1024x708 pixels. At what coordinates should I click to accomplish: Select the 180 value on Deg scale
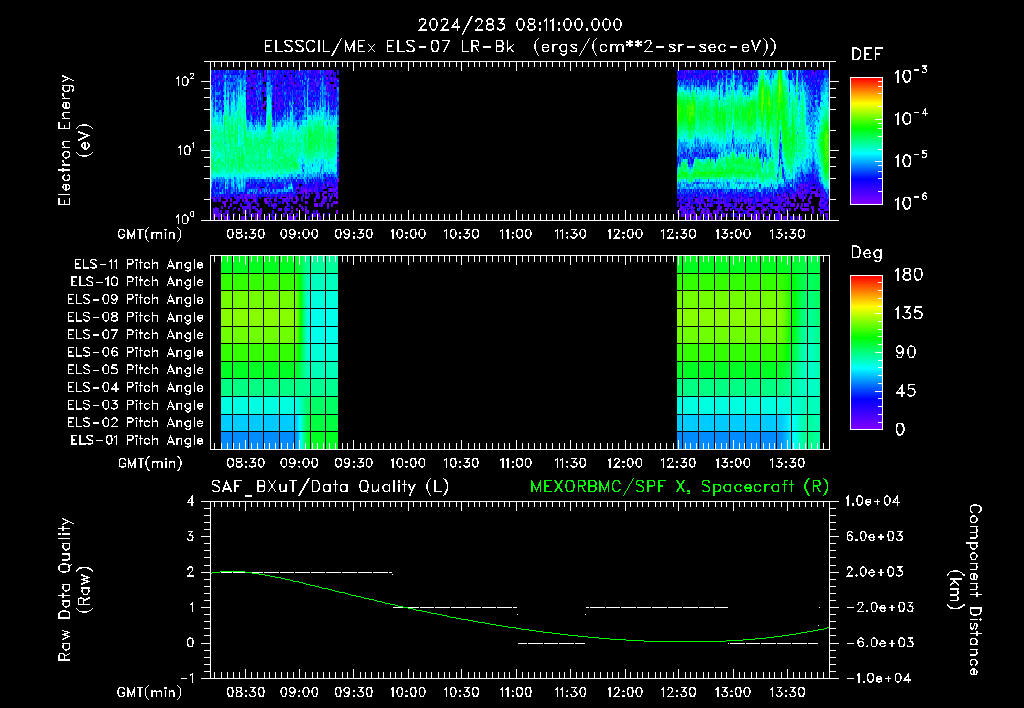coord(908,275)
